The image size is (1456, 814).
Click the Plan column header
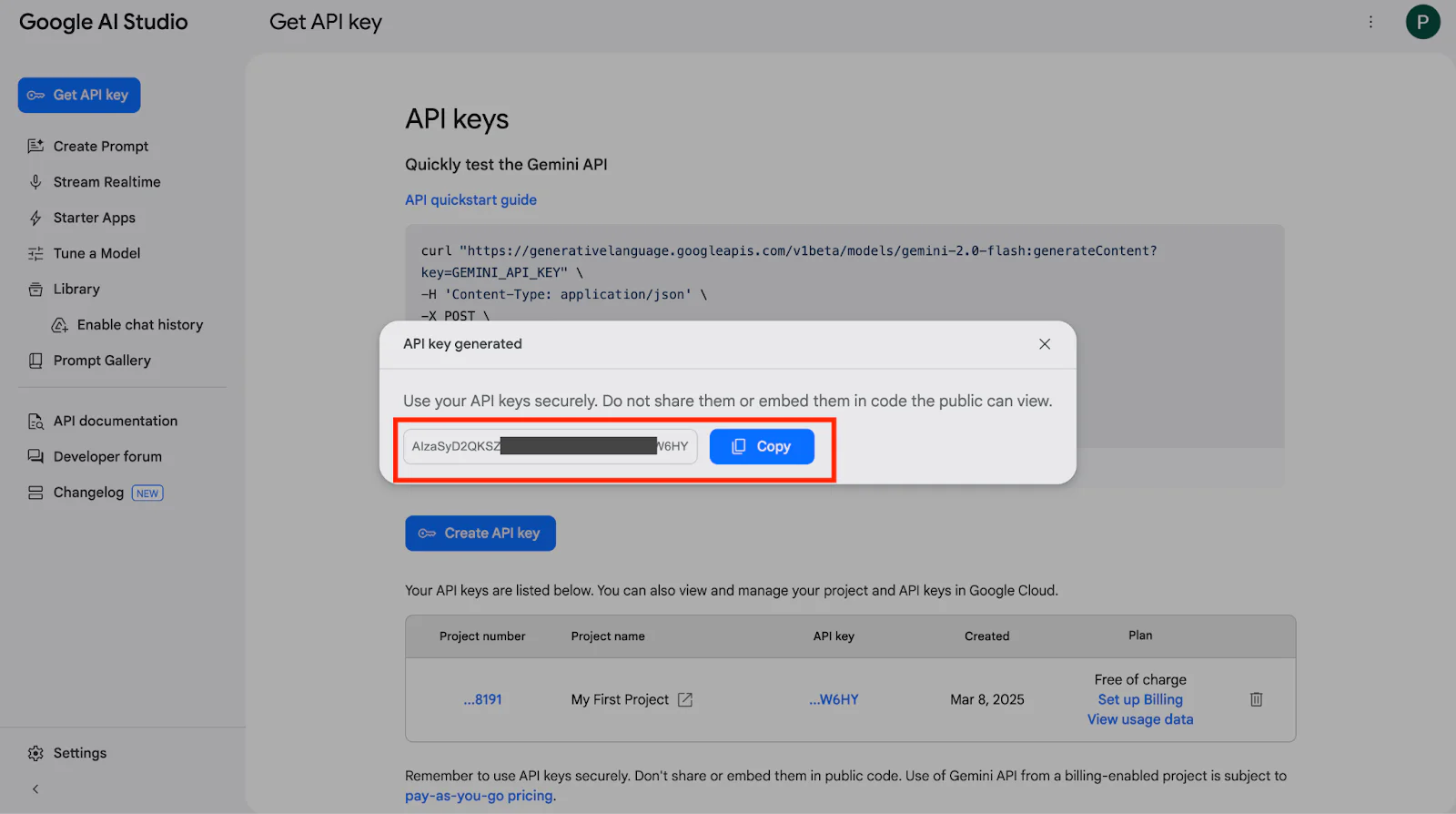[x=1140, y=636]
